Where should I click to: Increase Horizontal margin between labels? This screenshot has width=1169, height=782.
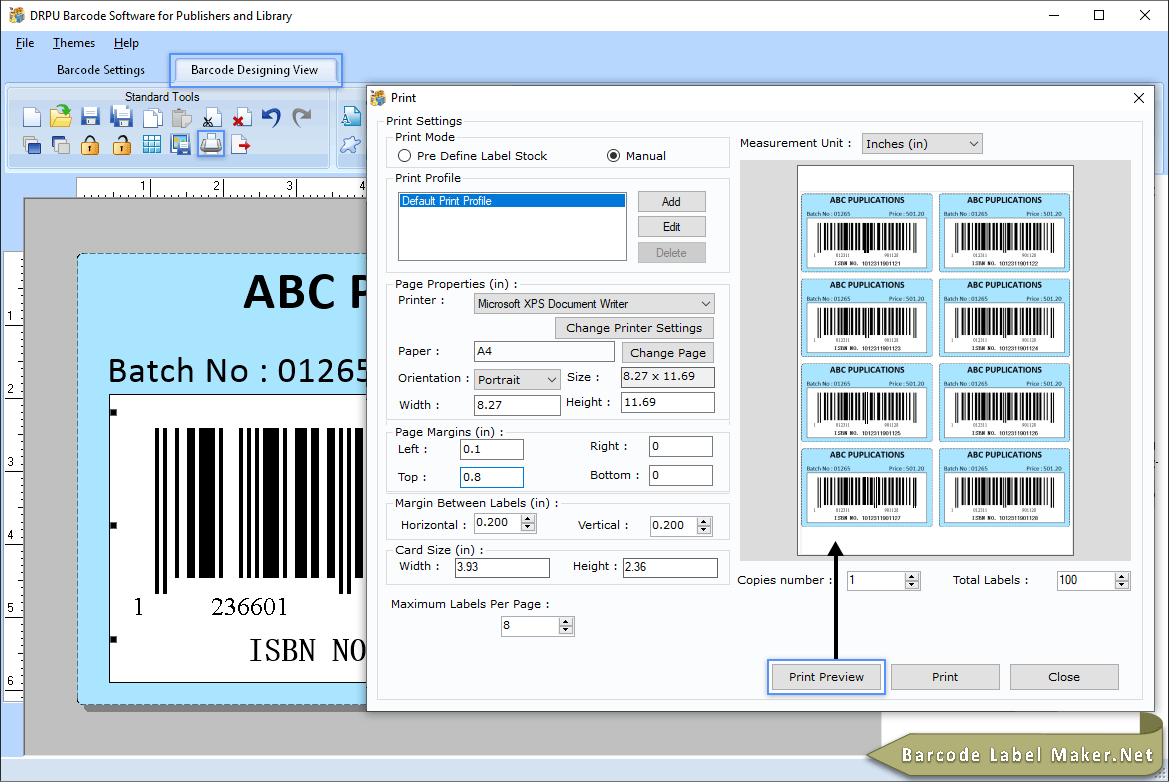(528, 519)
